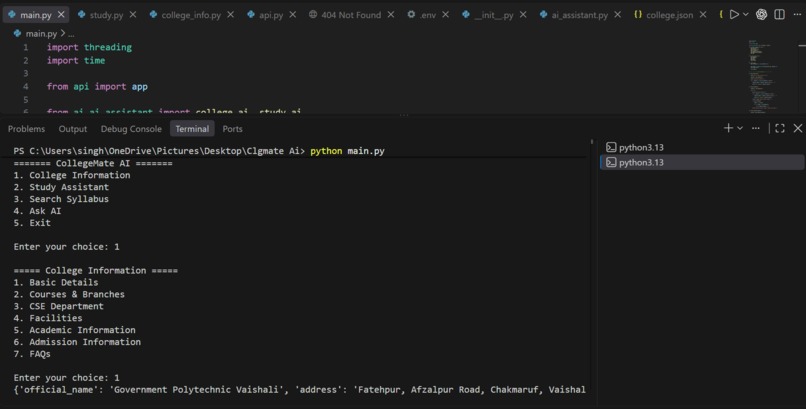Click the braces icon on the college.json tab
The width and height of the screenshot is (806, 409).
(638, 14)
